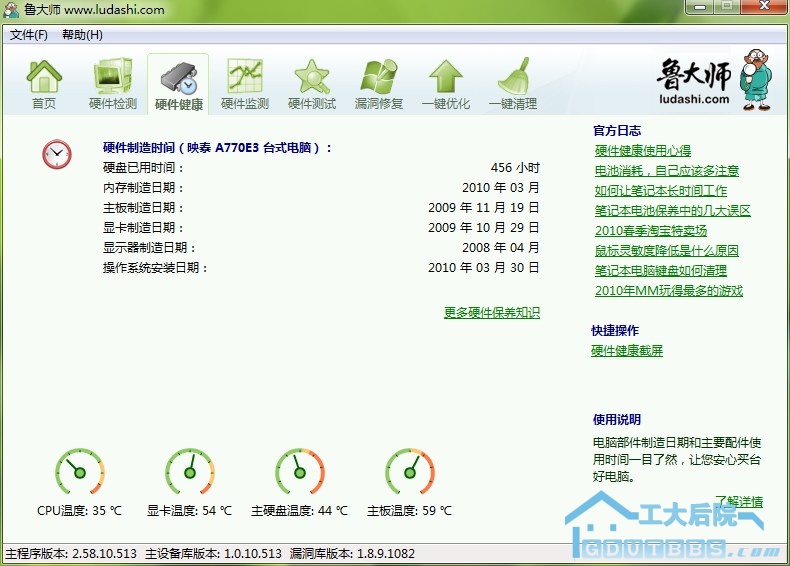The width and height of the screenshot is (790, 566).
Task: Click the 官方日志 section heading
Action: pyautogui.click(x=617, y=131)
